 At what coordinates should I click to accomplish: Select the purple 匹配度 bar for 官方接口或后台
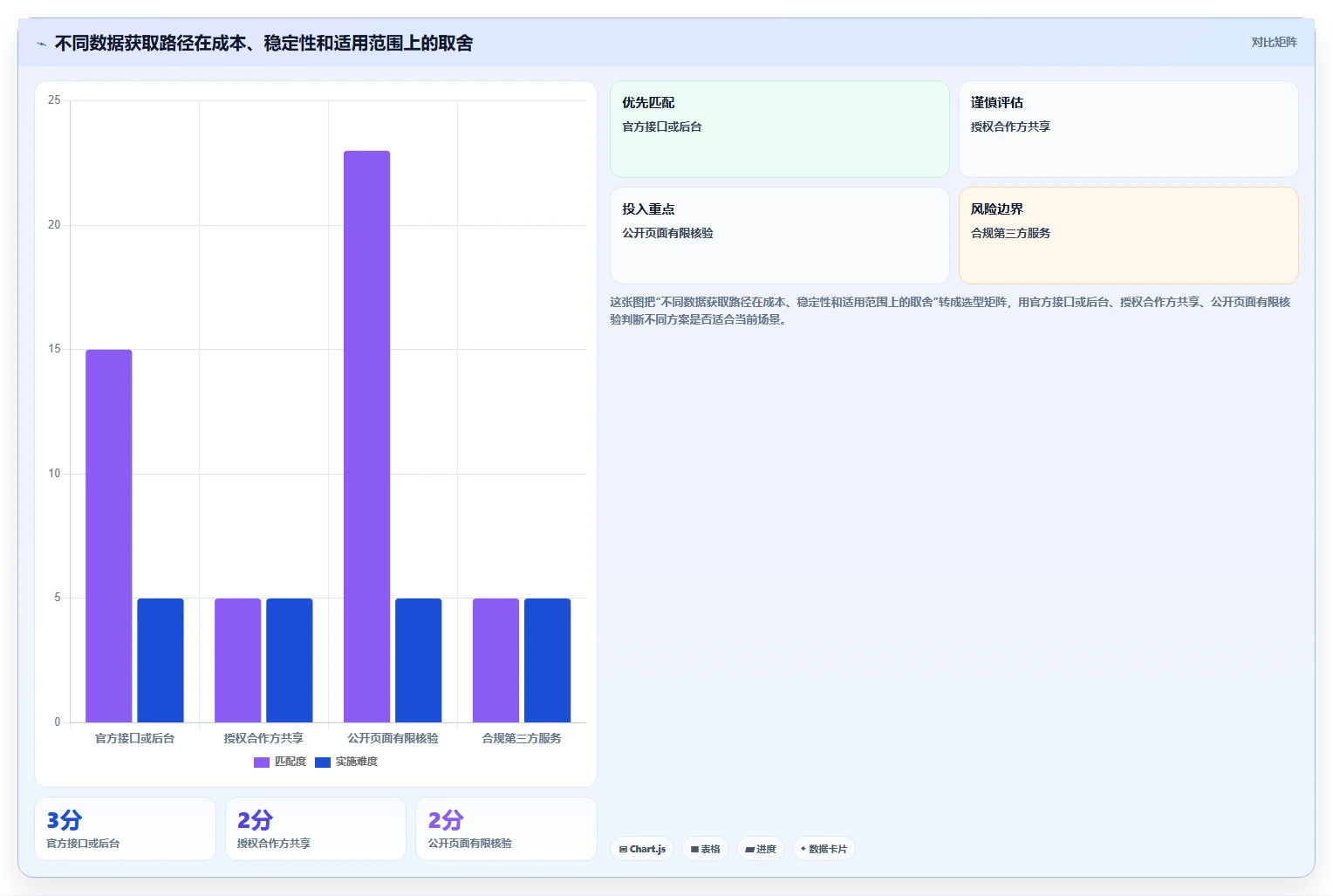pyautogui.click(x=109, y=536)
